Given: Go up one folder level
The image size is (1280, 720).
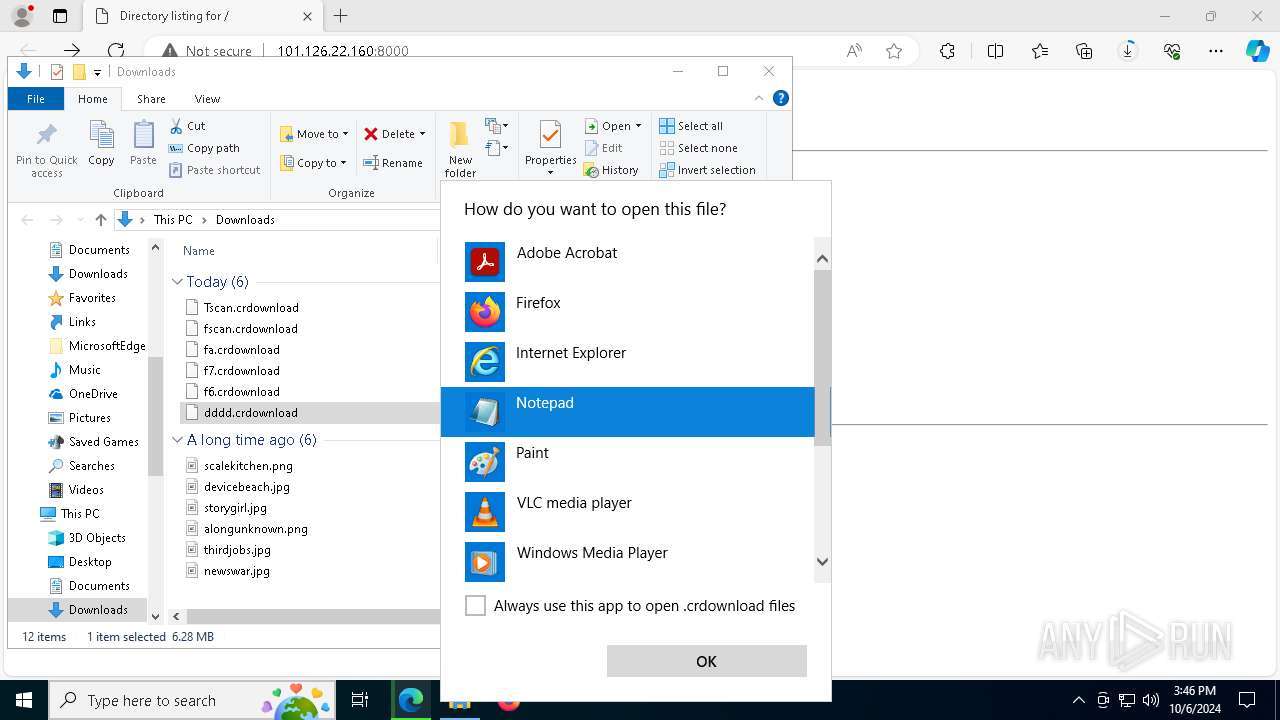Looking at the screenshot, I should pyautogui.click(x=100, y=220).
